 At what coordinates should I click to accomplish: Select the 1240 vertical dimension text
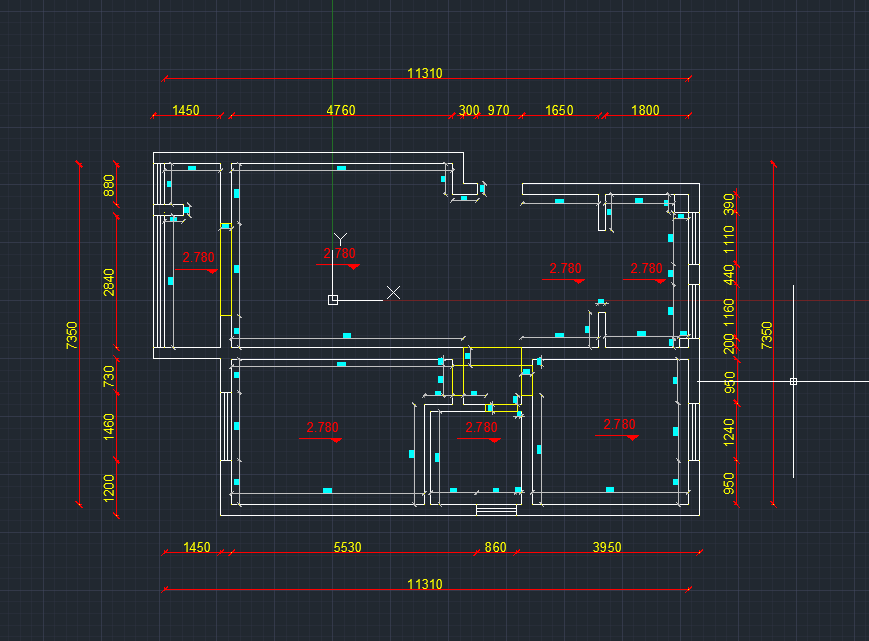tap(728, 431)
